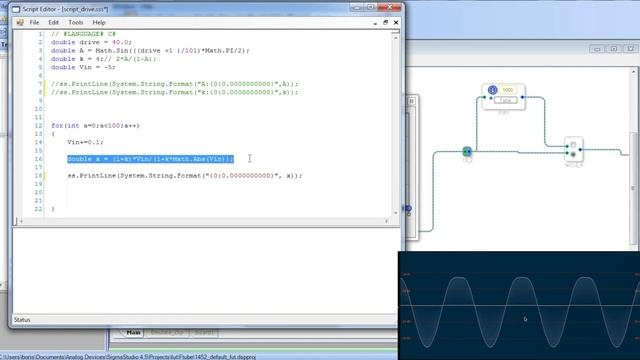Close the inner script document

[396, 22]
